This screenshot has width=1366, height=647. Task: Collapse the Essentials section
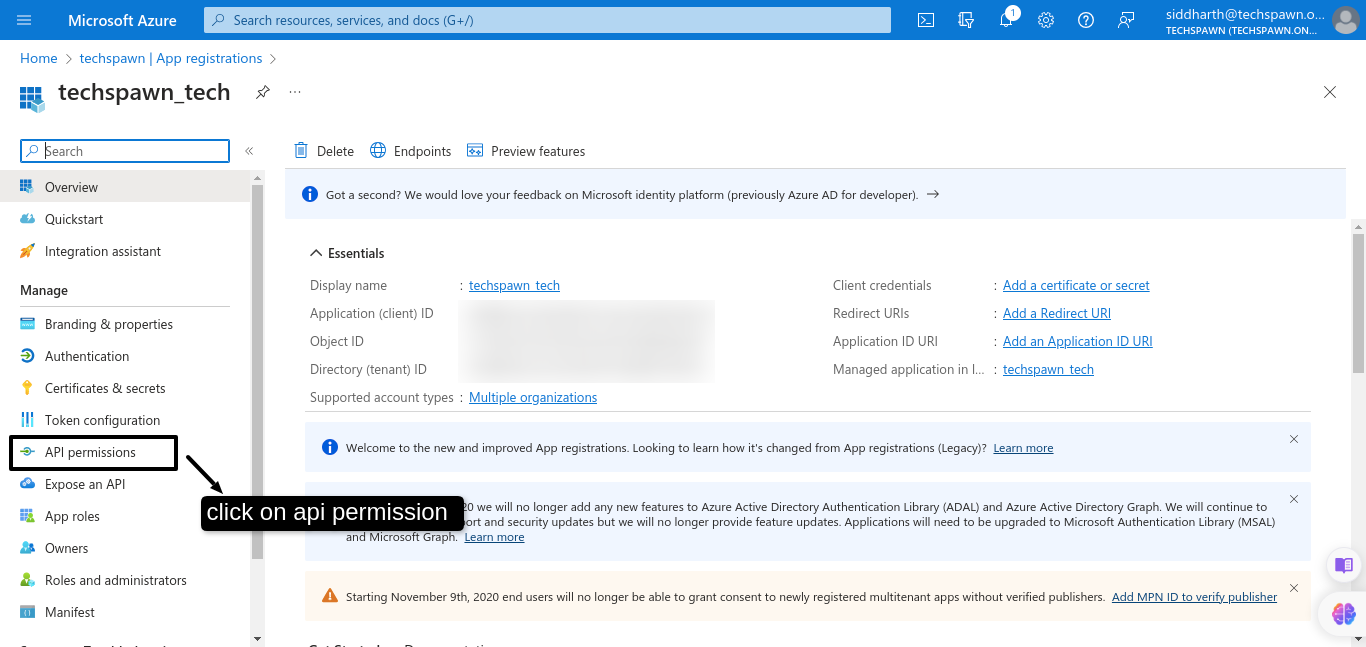coord(316,253)
